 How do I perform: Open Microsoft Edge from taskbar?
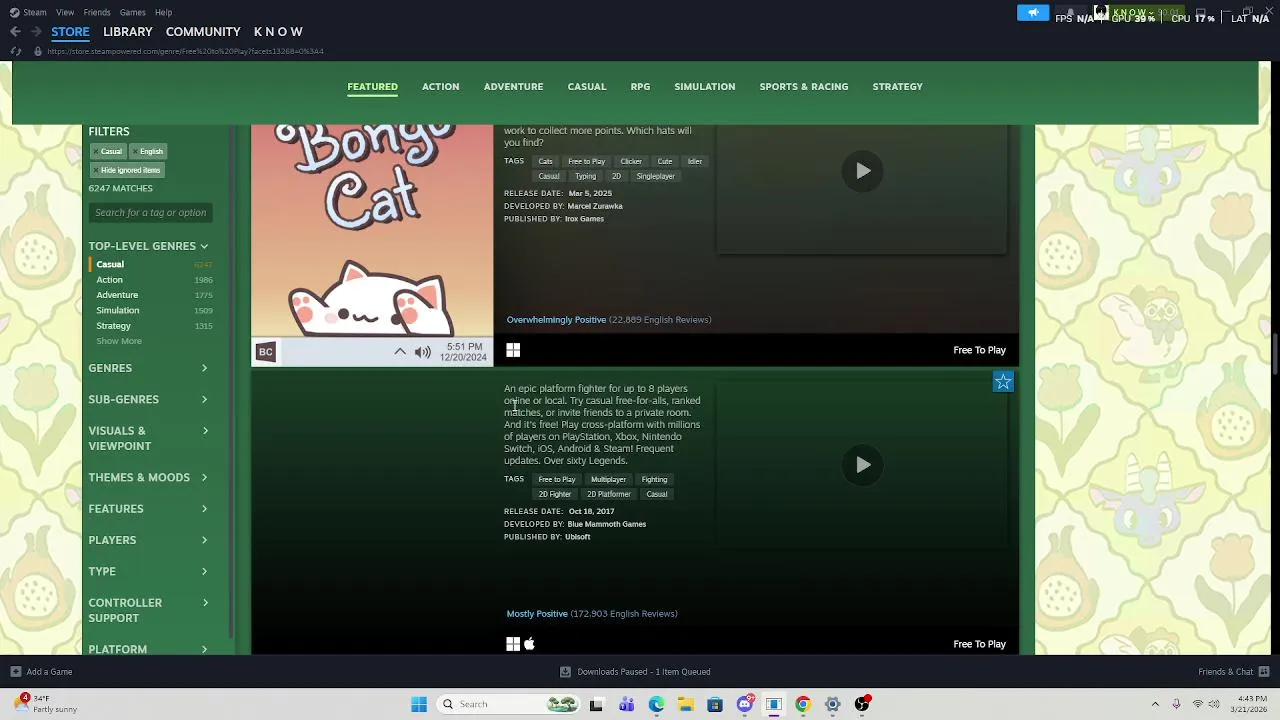(656, 704)
